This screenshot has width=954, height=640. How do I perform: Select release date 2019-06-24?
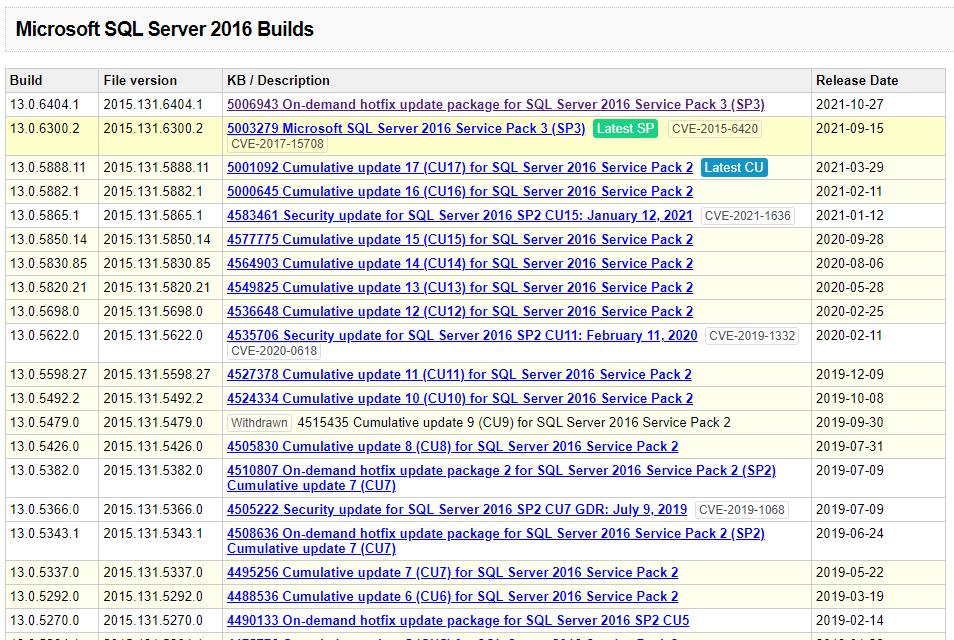(849, 534)
